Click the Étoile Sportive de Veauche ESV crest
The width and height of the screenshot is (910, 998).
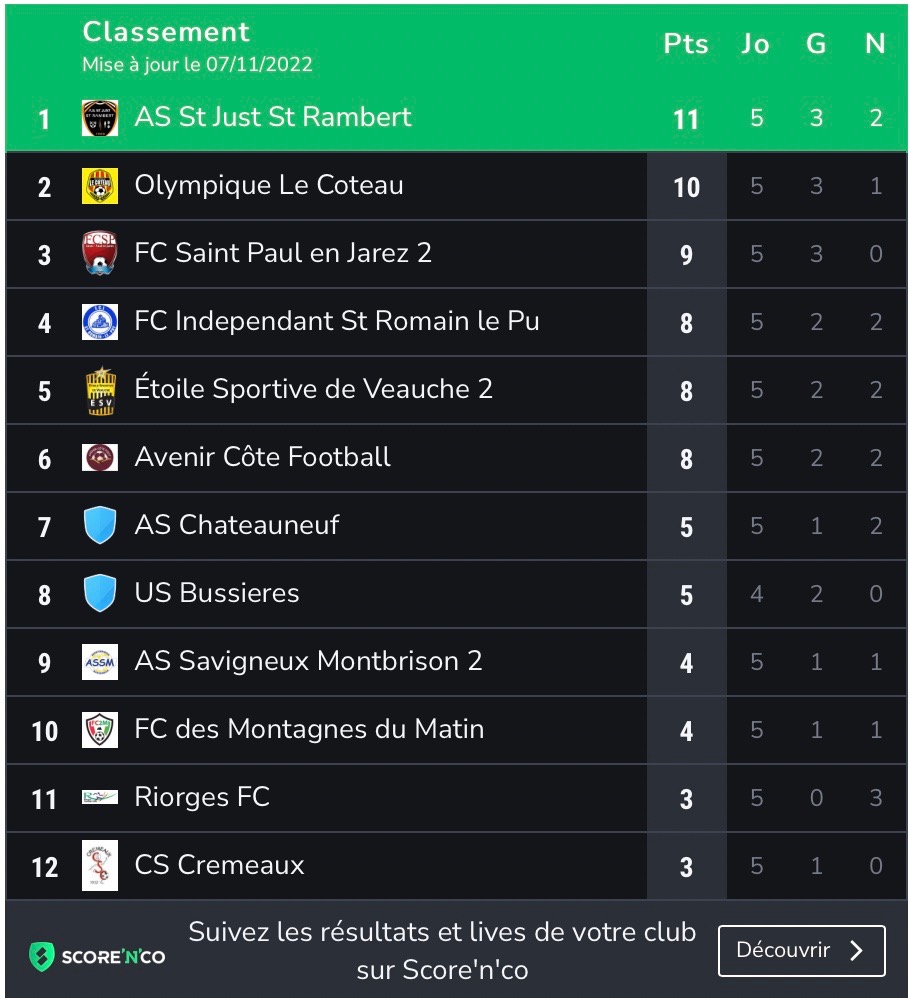pos(100,390)
